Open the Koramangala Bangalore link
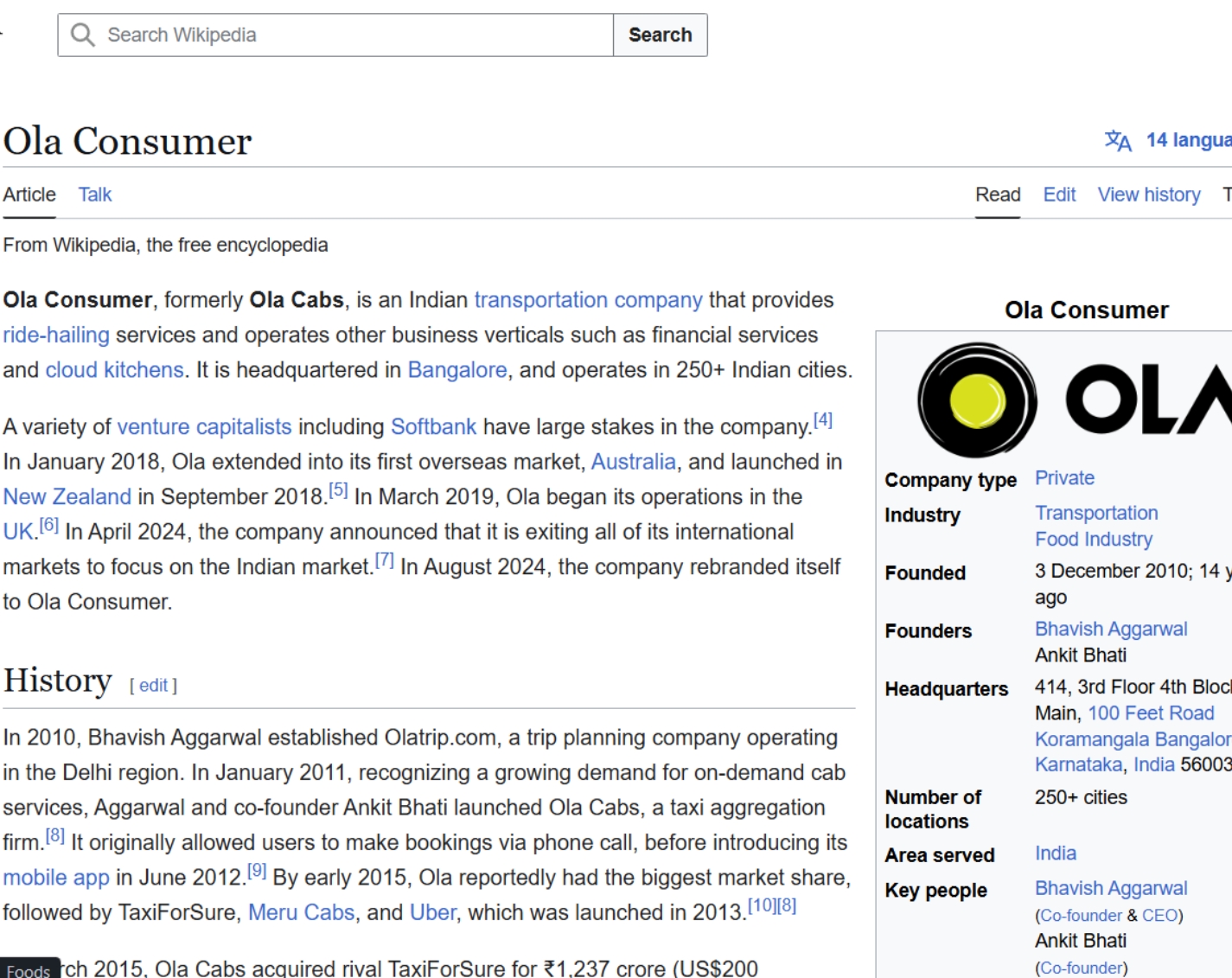 pos(1133,739)
